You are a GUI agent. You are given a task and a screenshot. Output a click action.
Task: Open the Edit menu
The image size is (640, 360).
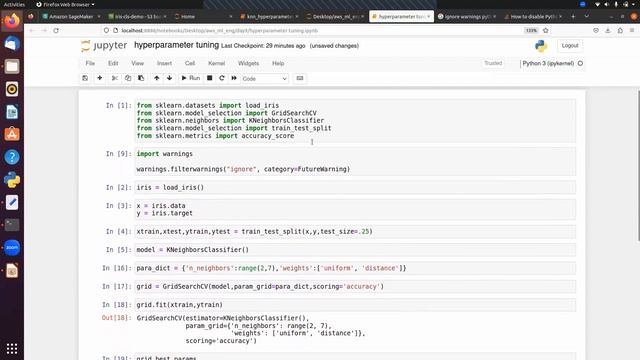click(113, 63)
